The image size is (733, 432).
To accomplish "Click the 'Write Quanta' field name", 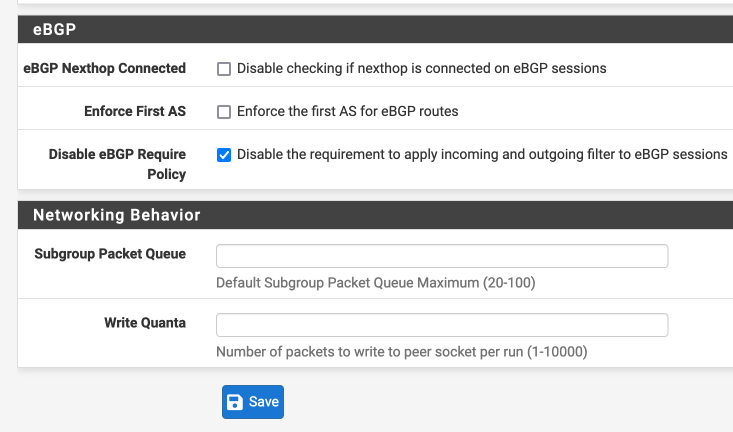I will 145,323.
